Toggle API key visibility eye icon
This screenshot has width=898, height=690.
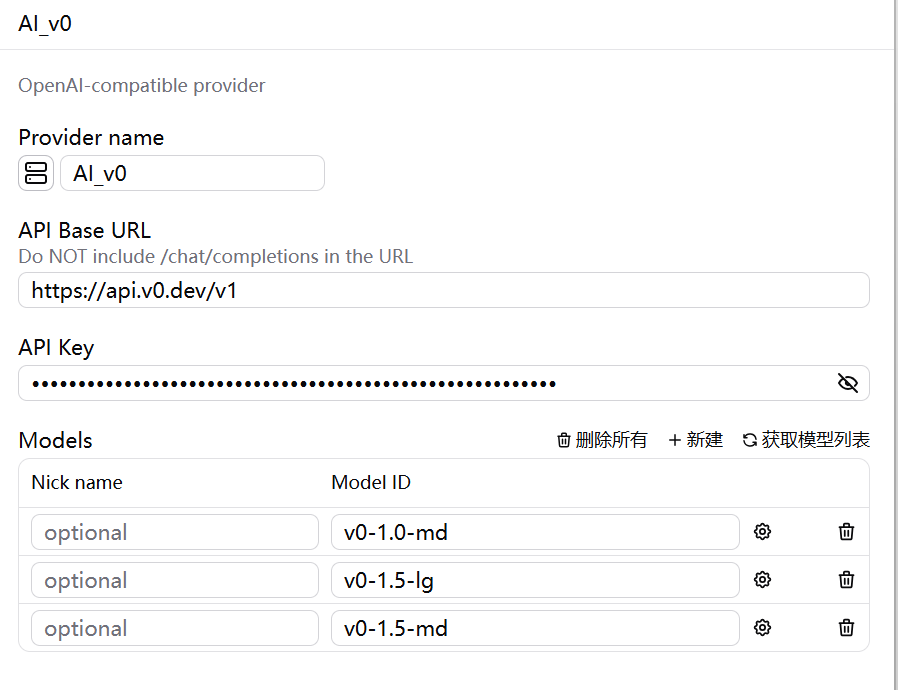pyautogui.click(x=848, y=383)
